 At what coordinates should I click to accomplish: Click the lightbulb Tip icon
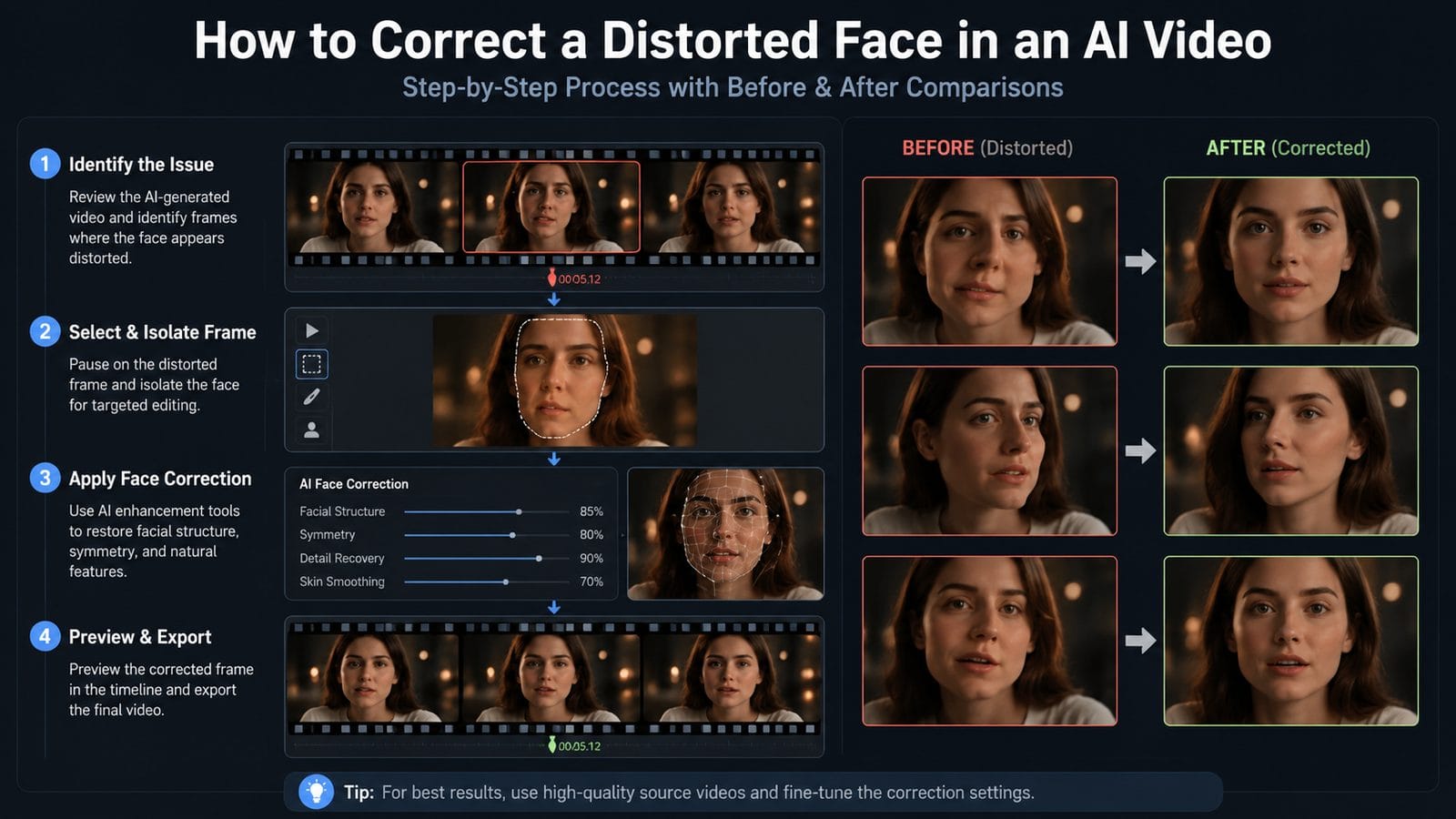click(x=316, y=792)
